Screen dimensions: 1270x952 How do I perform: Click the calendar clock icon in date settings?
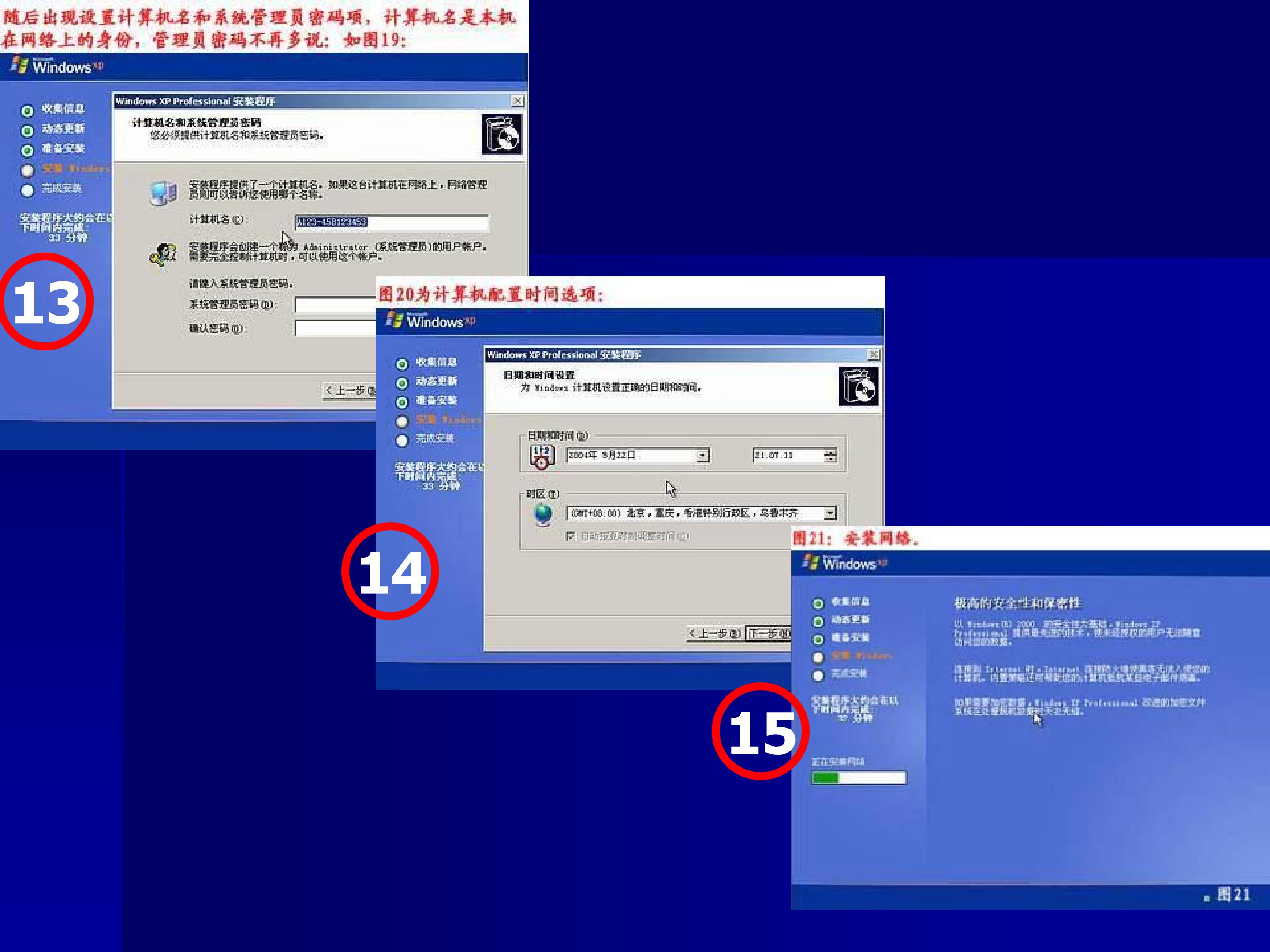coord(542,456)
